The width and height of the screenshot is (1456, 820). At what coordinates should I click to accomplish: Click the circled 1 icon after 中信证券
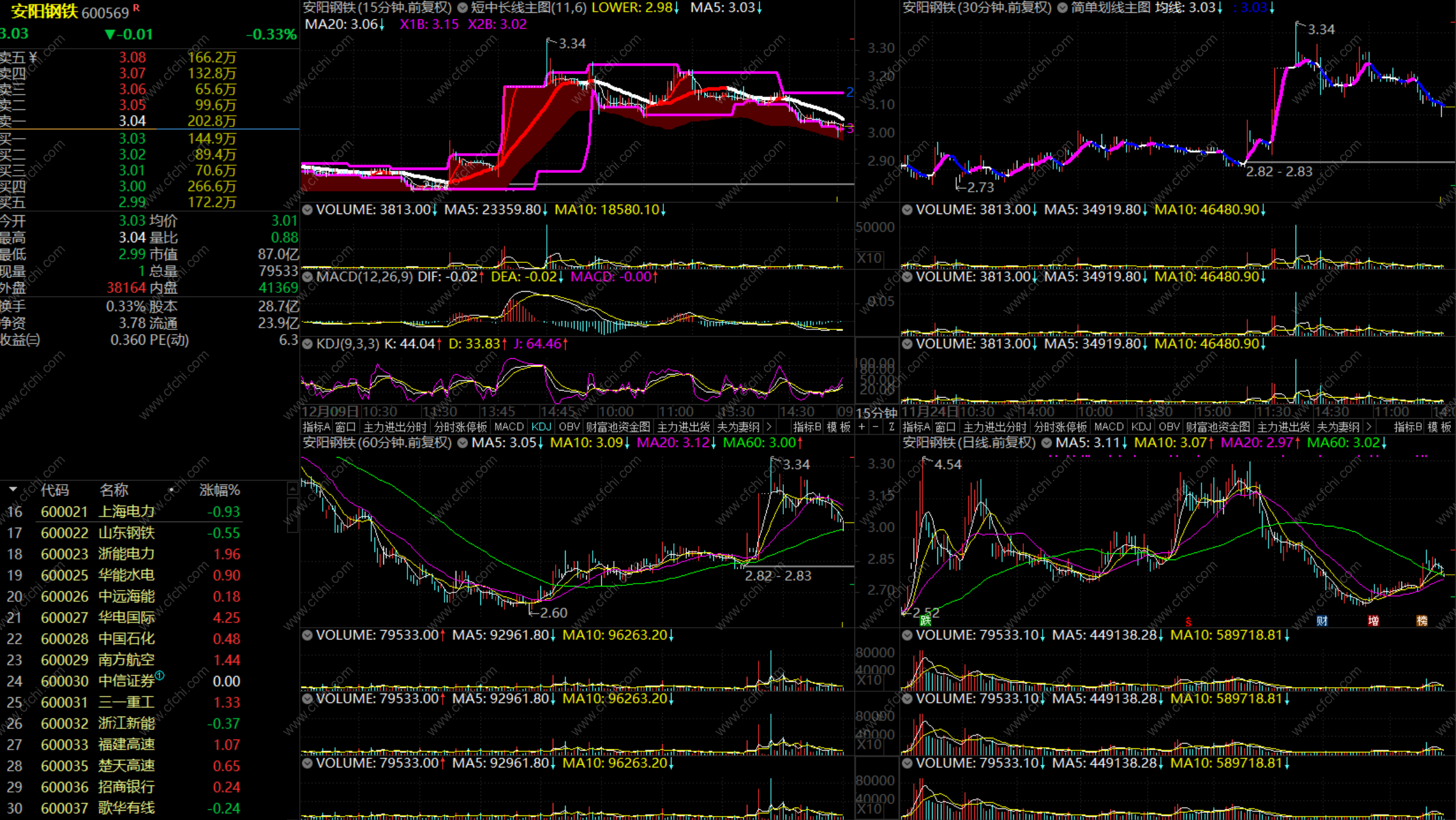tap(160, 676)
